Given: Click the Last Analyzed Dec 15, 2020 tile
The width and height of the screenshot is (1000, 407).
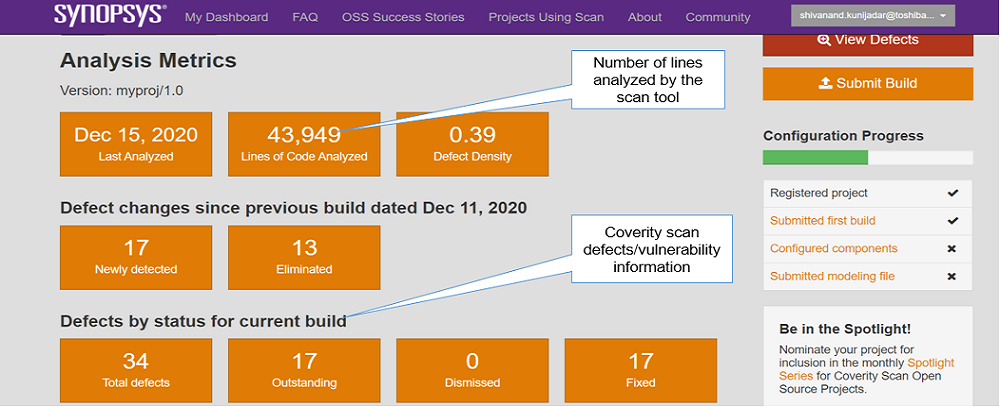Looking at the screenshot, I should (136, 144).
